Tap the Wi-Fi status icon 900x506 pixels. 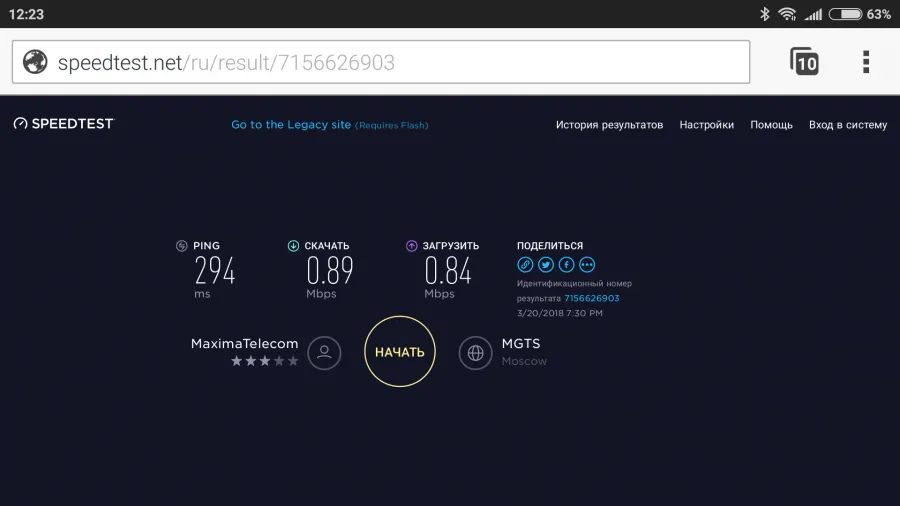click(787, 14)
